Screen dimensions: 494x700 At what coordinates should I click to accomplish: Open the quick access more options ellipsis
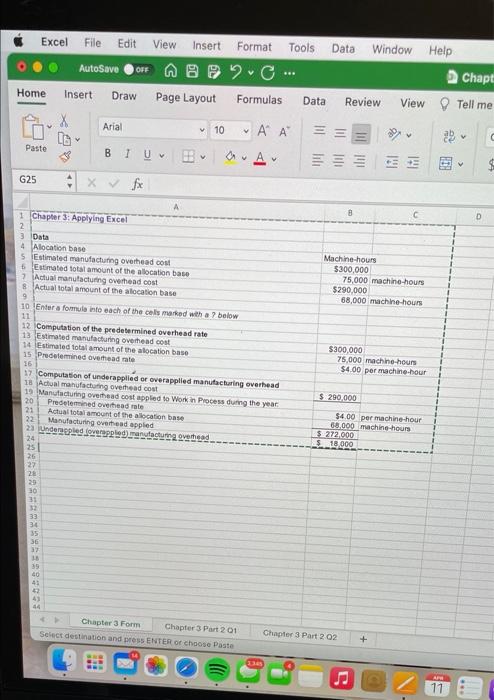point(289,74)
